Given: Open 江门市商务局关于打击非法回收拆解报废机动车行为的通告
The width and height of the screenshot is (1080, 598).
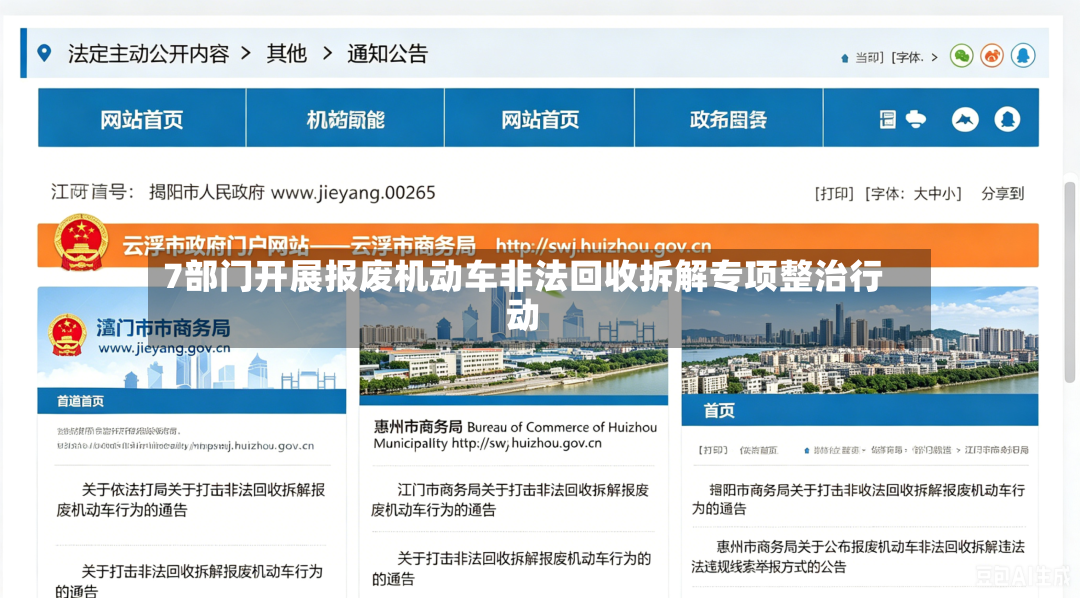Looking at the screenshot, I should click(510, 500).
